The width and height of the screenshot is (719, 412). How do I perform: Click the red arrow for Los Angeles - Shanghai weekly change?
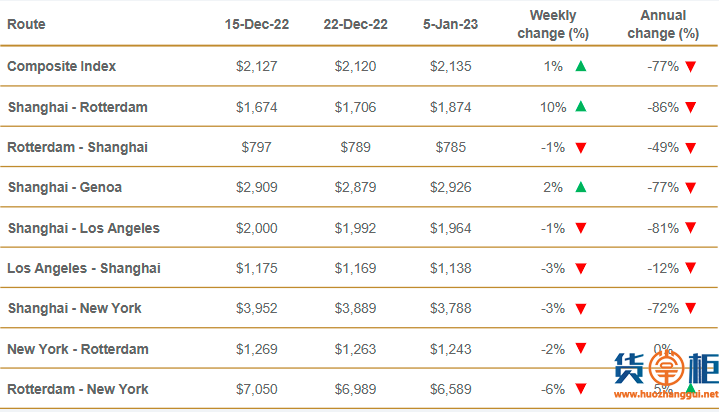coord(581,269)
